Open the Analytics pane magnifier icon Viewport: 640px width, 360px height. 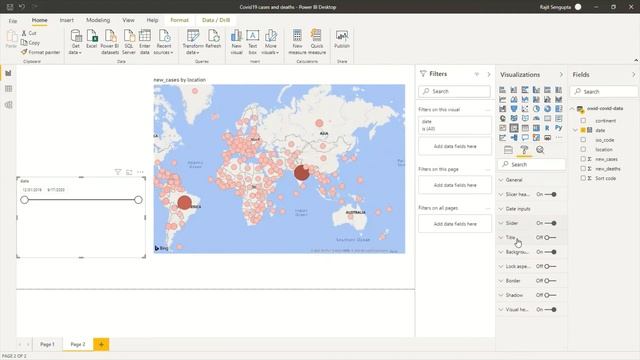(540, 150)
